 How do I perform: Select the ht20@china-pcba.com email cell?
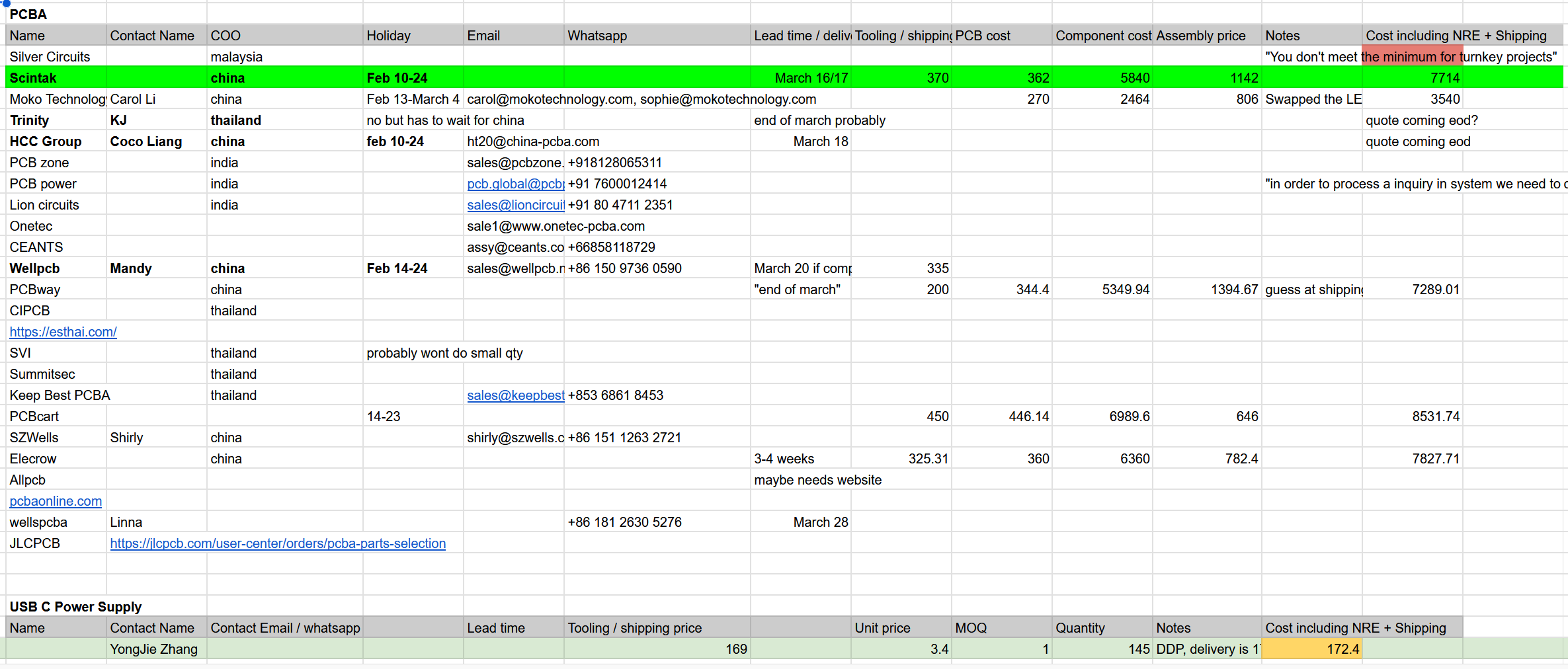(533, 141)
